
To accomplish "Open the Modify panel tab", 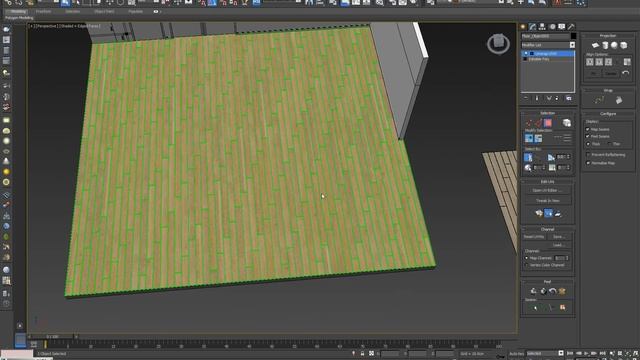I will [x=533, y=27].
